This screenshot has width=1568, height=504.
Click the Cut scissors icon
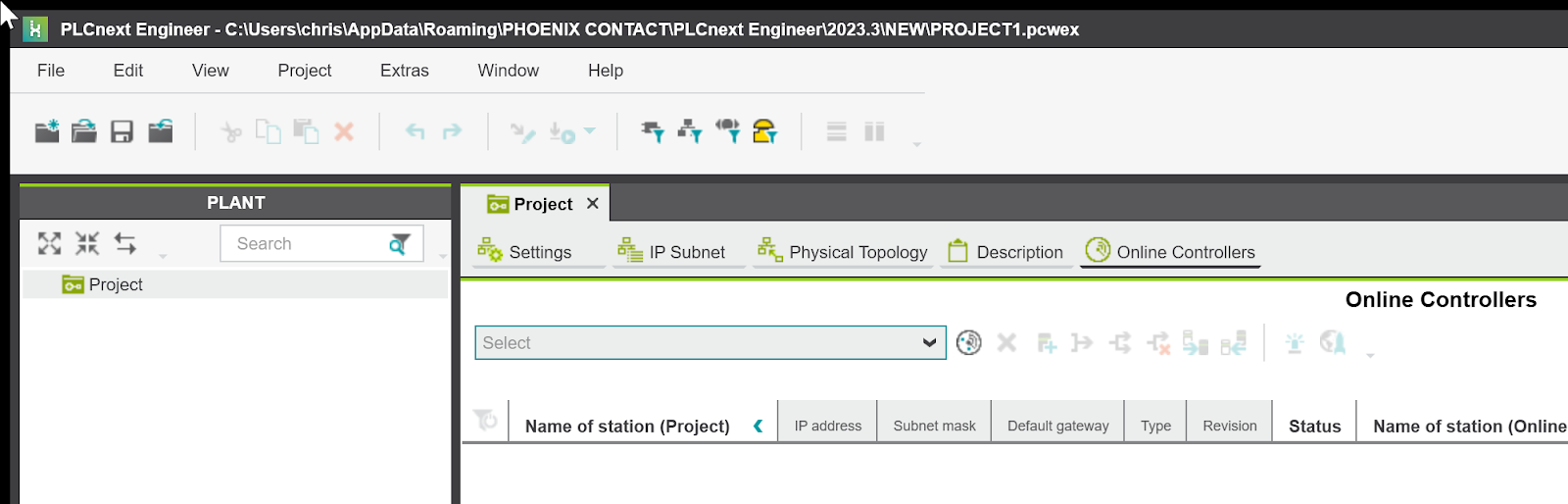click(231, 131)
